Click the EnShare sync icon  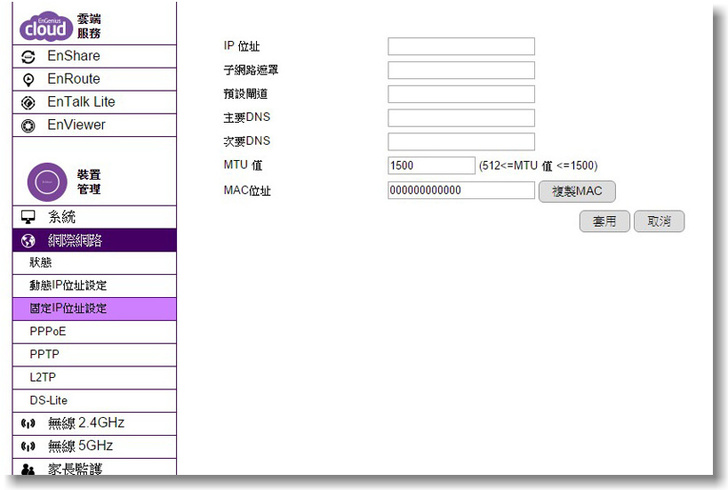coord(28,57)
